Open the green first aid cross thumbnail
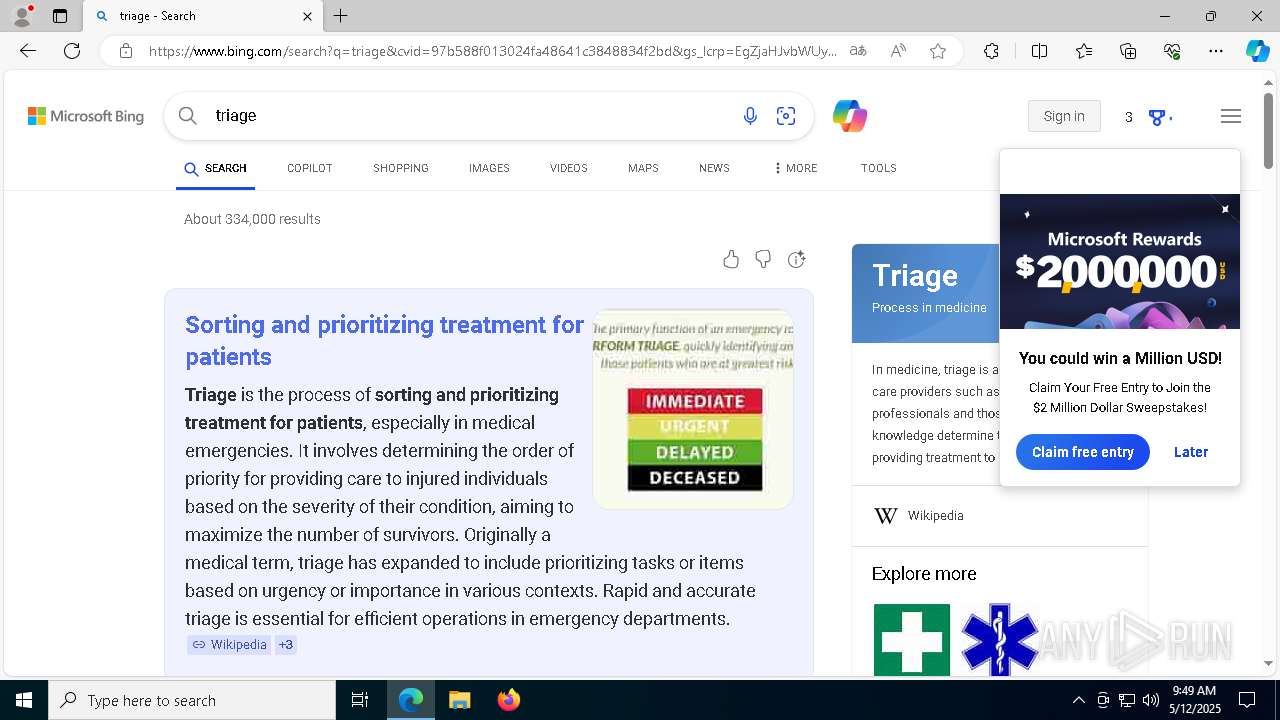Viewport: 1280px width, 720px height. pos(912,639)
